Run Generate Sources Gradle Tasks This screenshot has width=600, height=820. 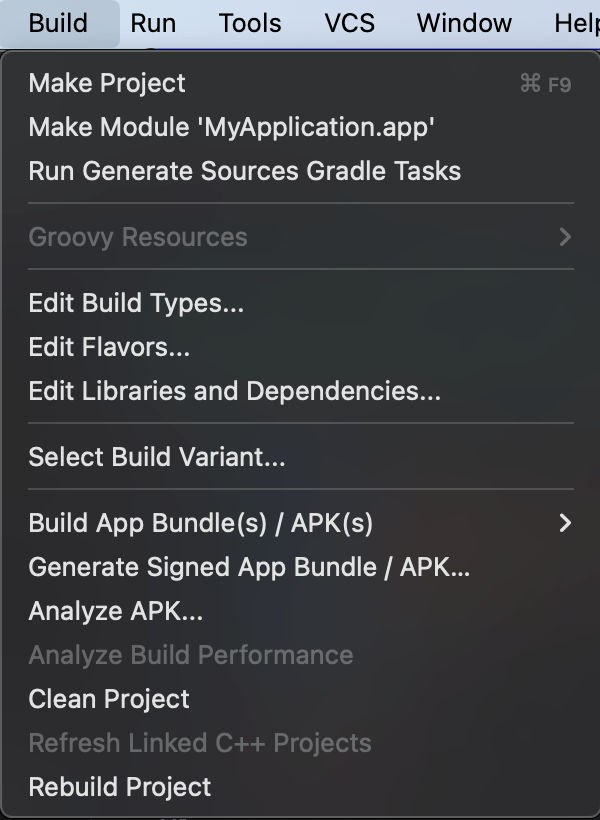[300, 171]
